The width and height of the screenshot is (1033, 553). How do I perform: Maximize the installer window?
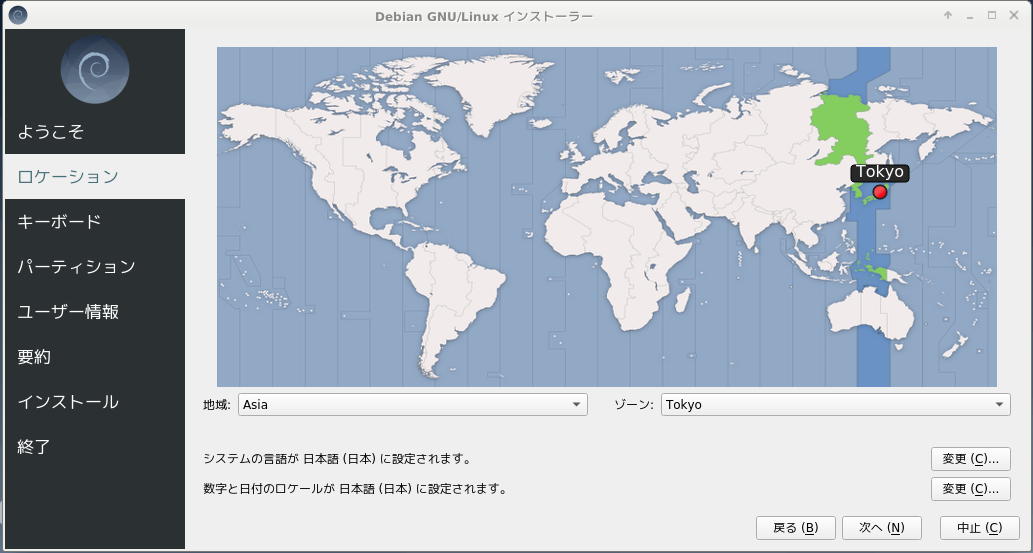[x=992, y=16]
